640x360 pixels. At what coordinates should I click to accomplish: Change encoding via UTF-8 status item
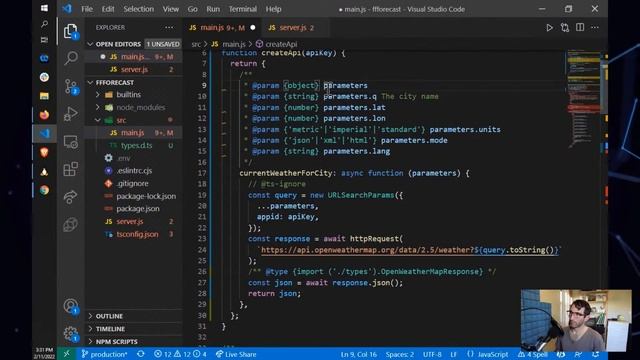click(432, 354)
